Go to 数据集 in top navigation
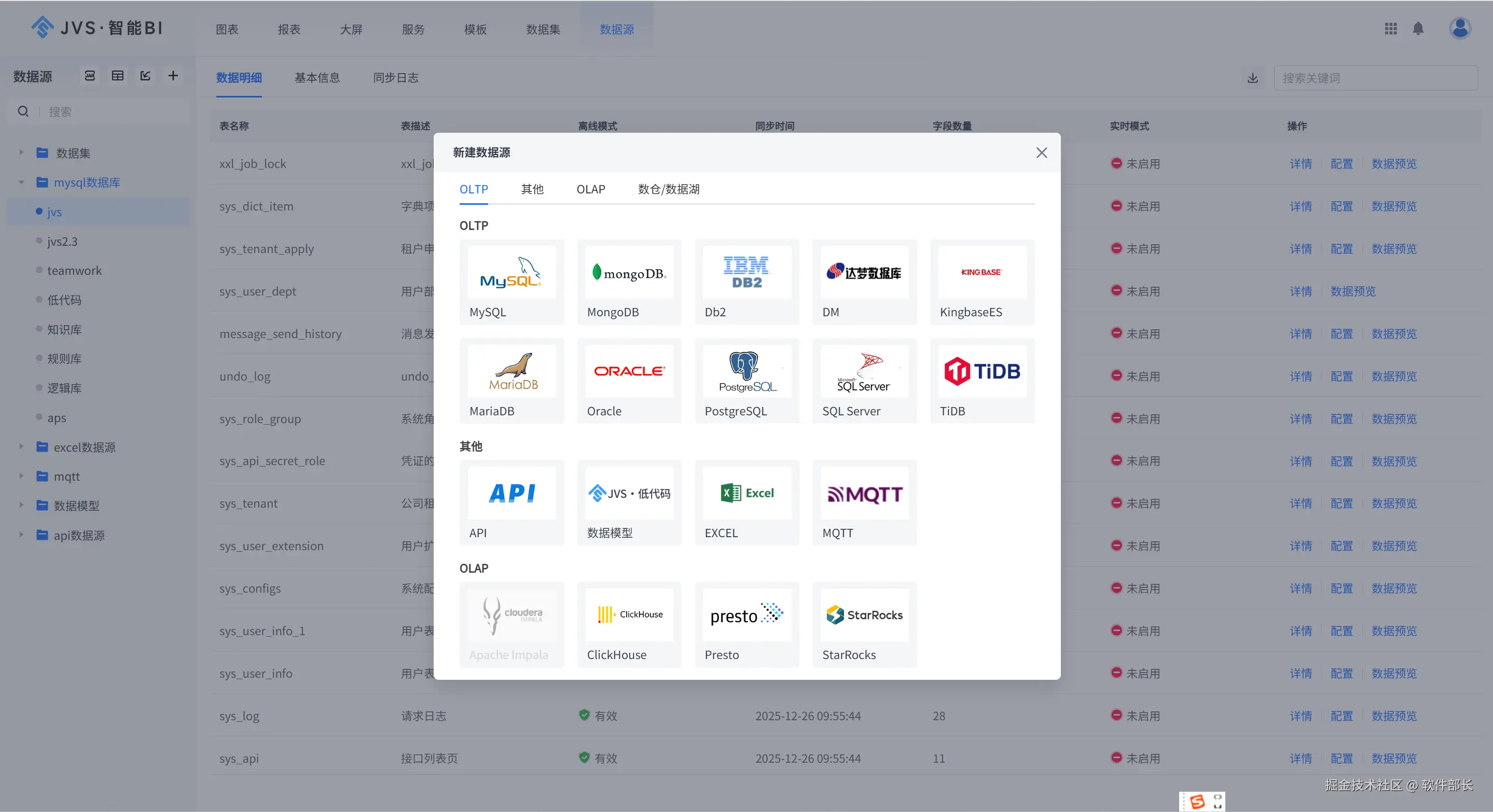The height and width of the screenshot is (812, 1493). 543,30
